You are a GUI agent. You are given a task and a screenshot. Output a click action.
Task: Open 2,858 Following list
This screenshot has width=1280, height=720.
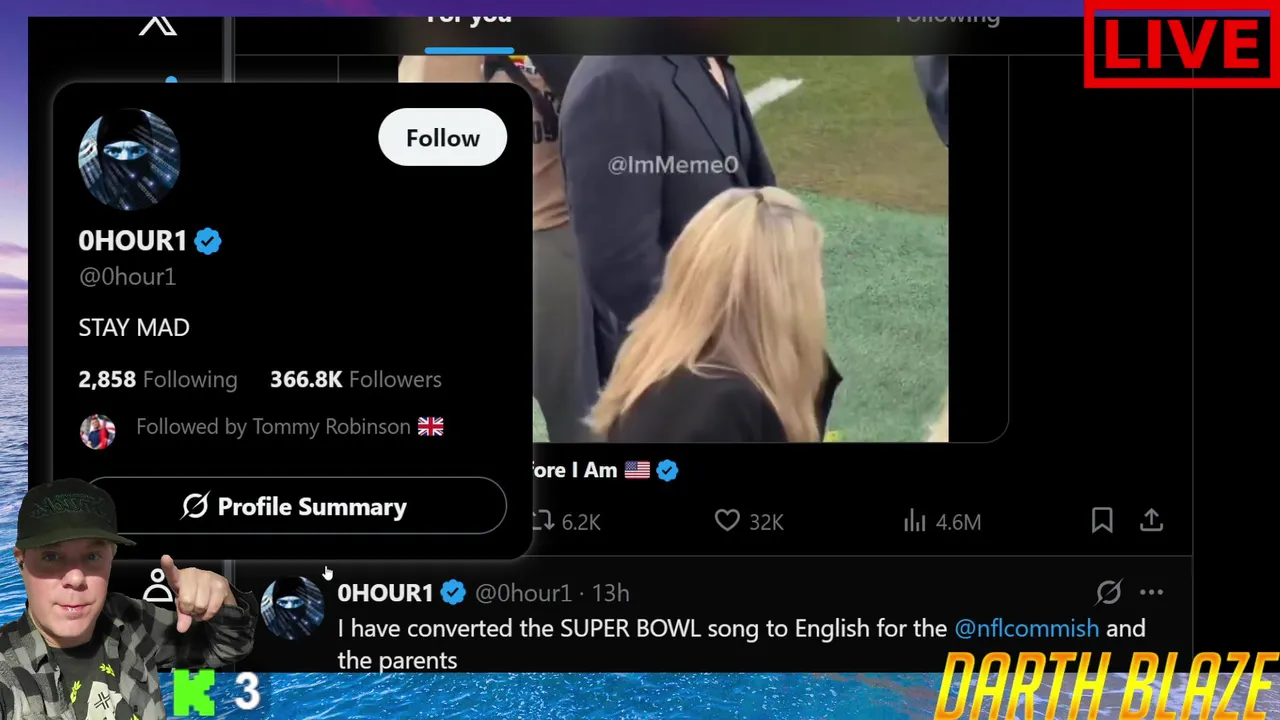(x=158, y=379)
